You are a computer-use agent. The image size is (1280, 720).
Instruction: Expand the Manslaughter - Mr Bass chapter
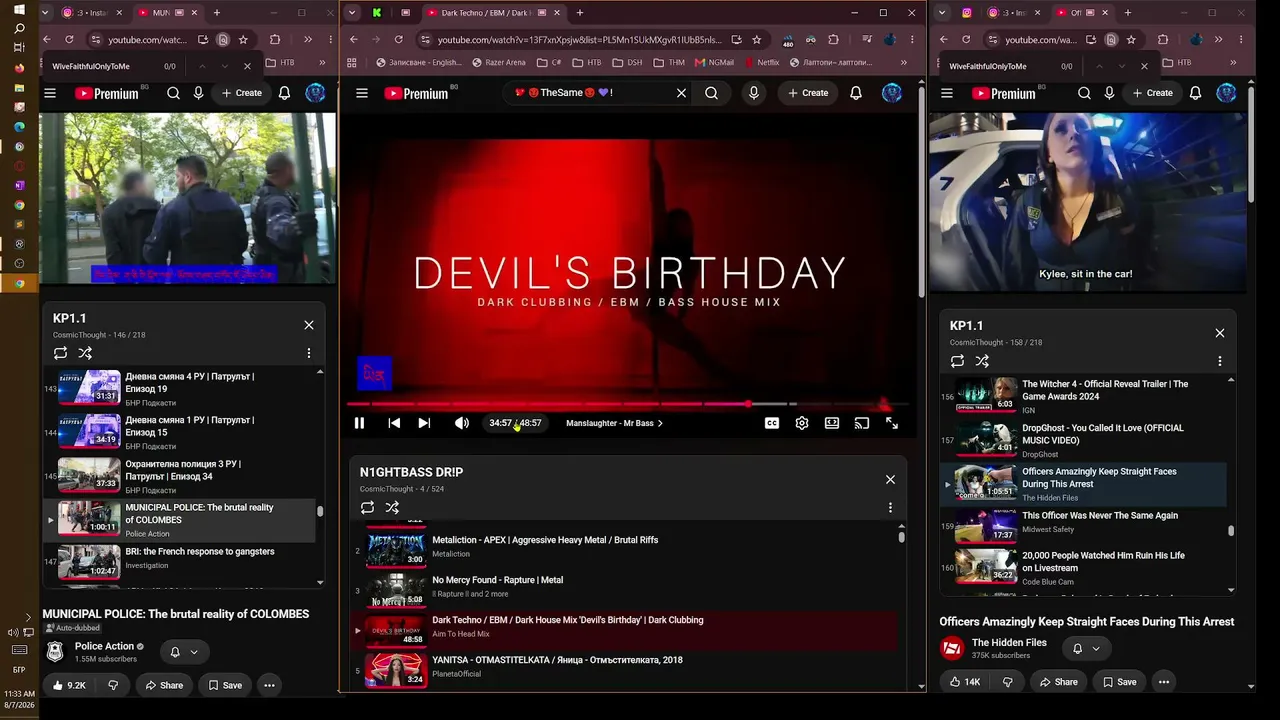click(614, 423)
